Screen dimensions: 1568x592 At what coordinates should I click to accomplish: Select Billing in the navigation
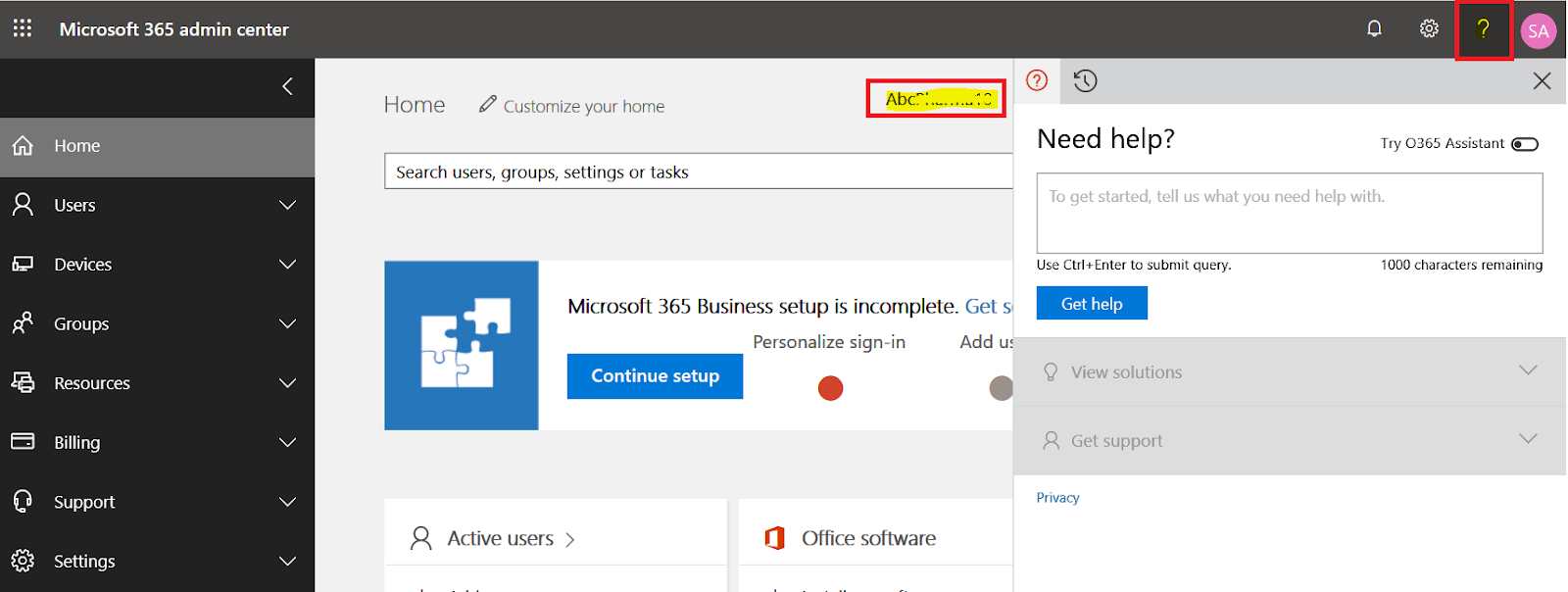tap(157, 442)
